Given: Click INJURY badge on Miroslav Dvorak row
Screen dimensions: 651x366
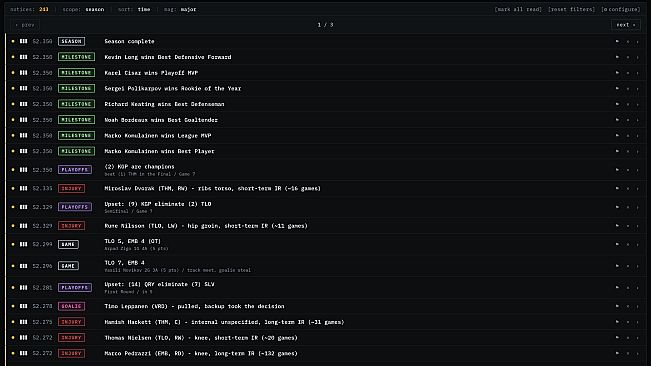Looking at the screenshot, I should [71, 188].
